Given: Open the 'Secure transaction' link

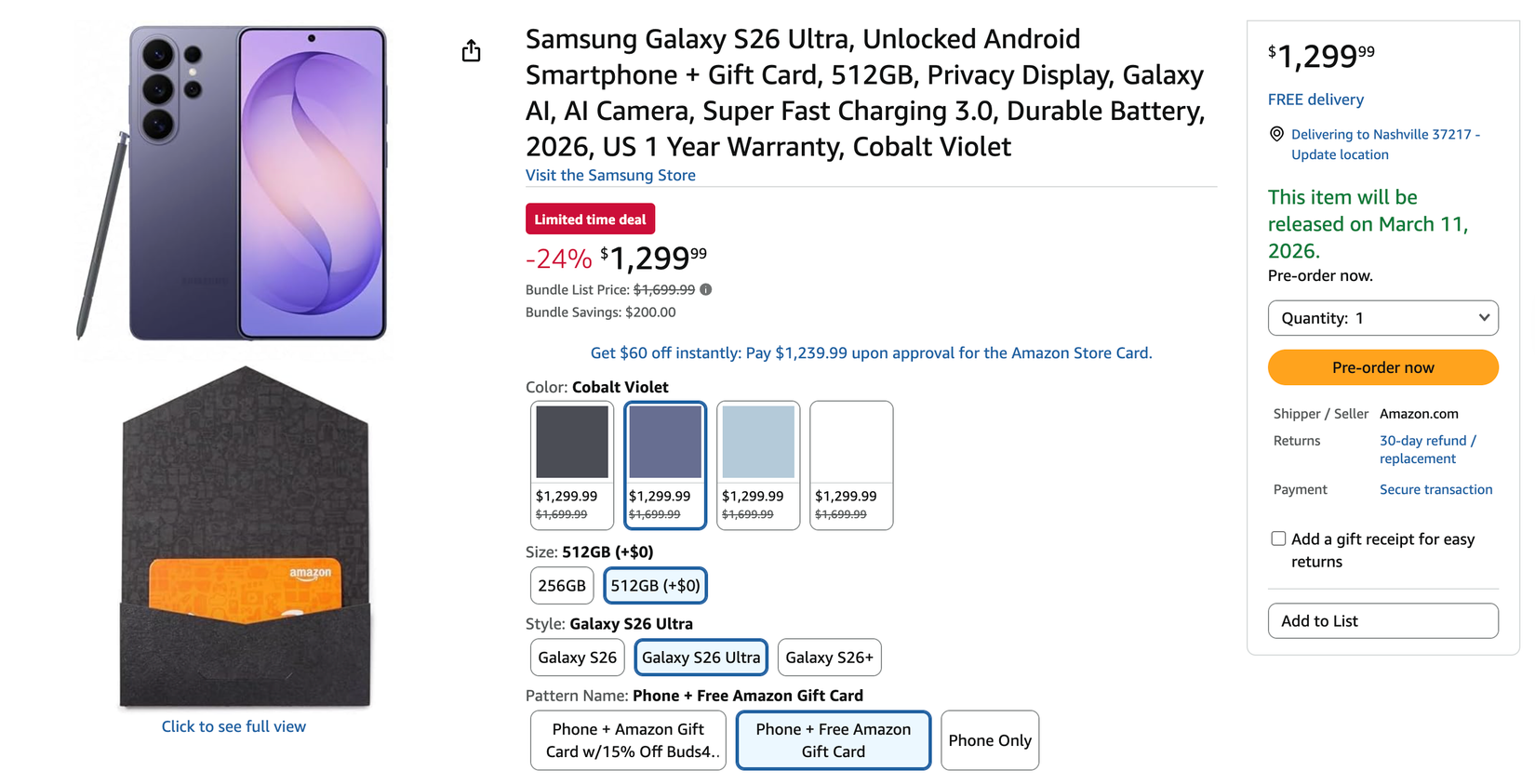Looking at the screenshot, I should 1435,488.
